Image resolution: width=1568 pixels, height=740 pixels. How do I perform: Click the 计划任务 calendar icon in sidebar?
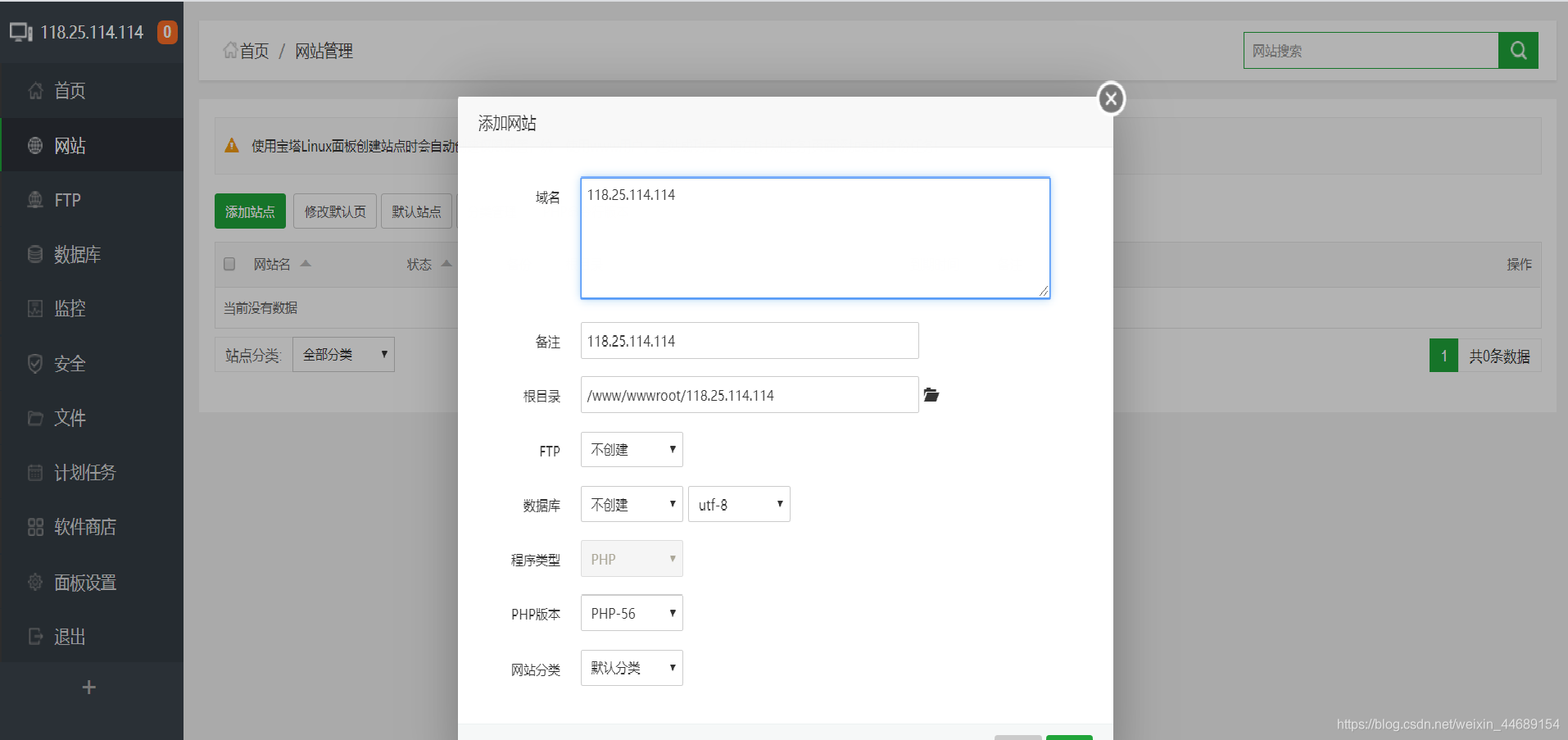tap(35, 473)
